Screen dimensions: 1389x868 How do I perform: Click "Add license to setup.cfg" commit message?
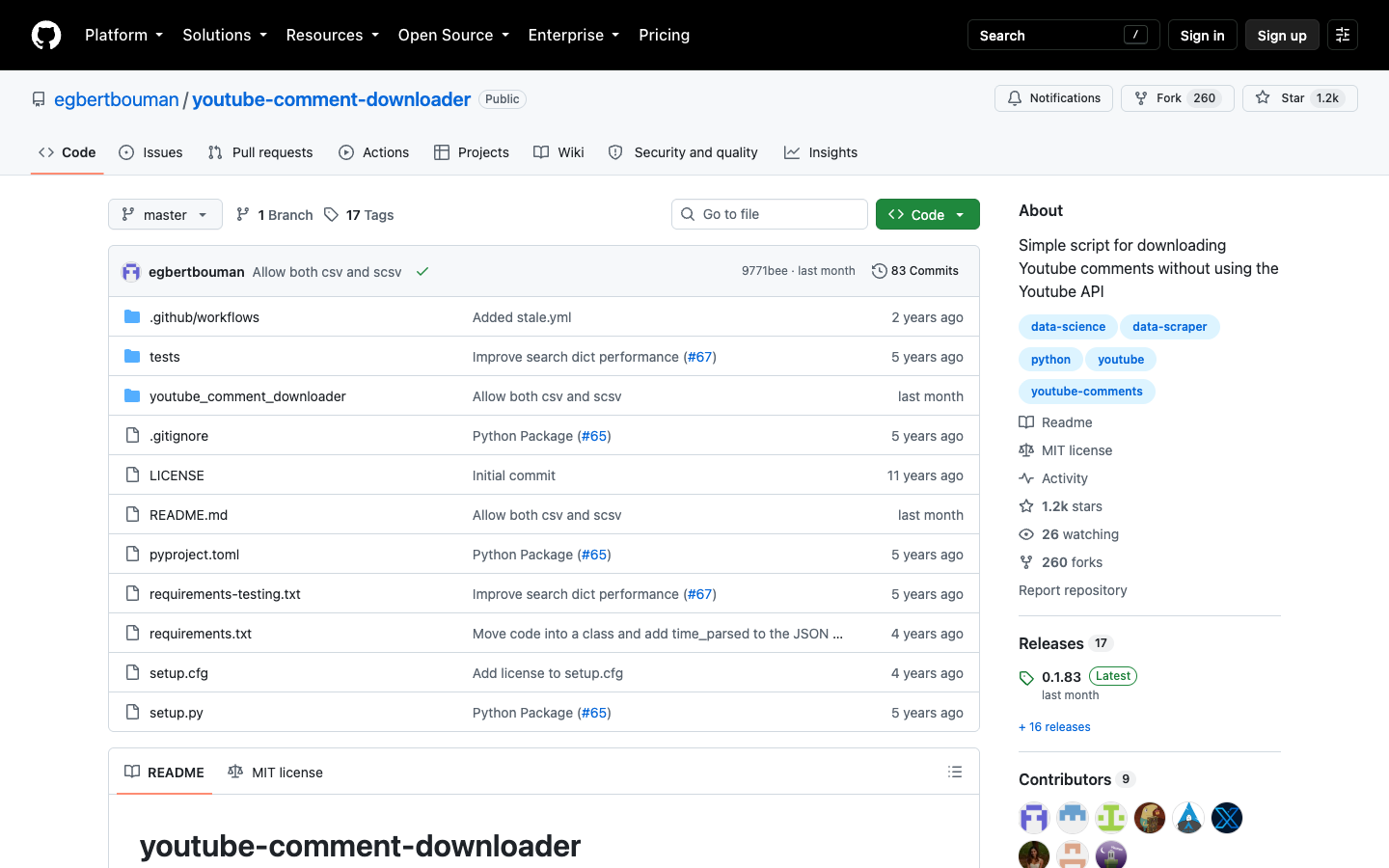coord(548,672)
